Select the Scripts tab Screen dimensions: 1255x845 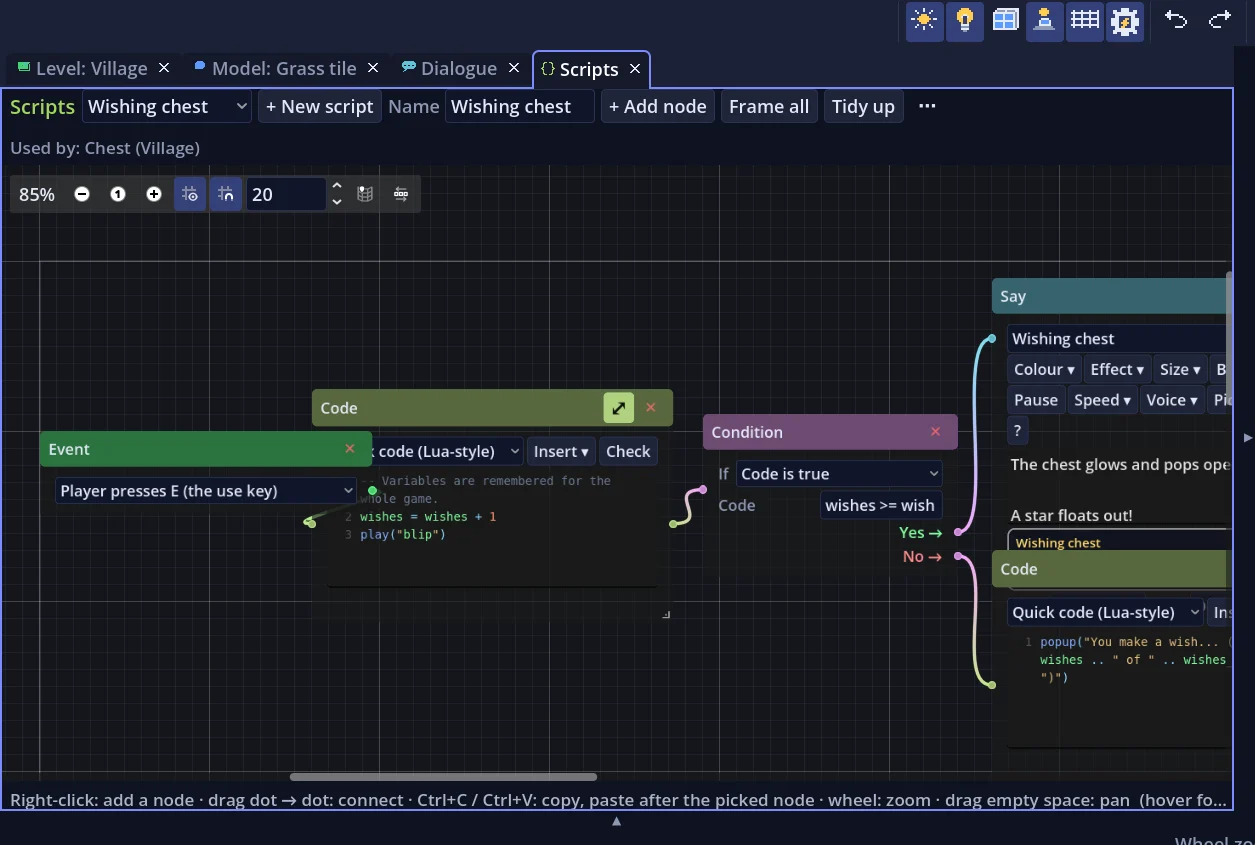tap(588, 69)
